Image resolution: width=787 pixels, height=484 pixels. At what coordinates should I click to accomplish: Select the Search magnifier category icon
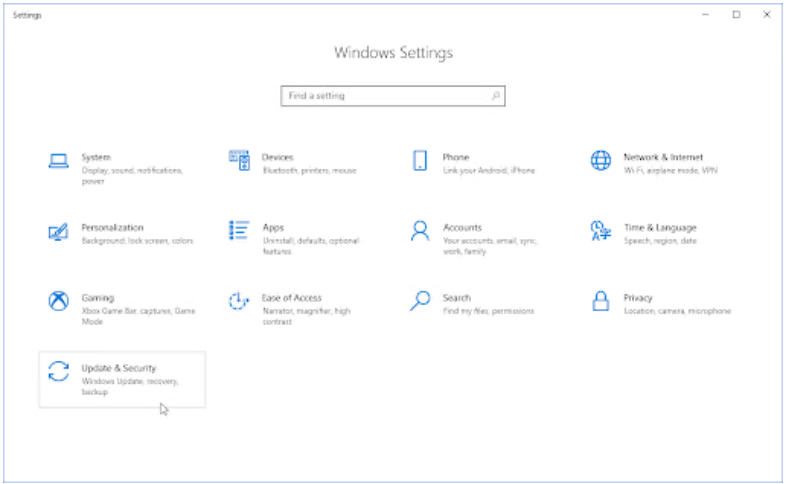pos(420,301)
